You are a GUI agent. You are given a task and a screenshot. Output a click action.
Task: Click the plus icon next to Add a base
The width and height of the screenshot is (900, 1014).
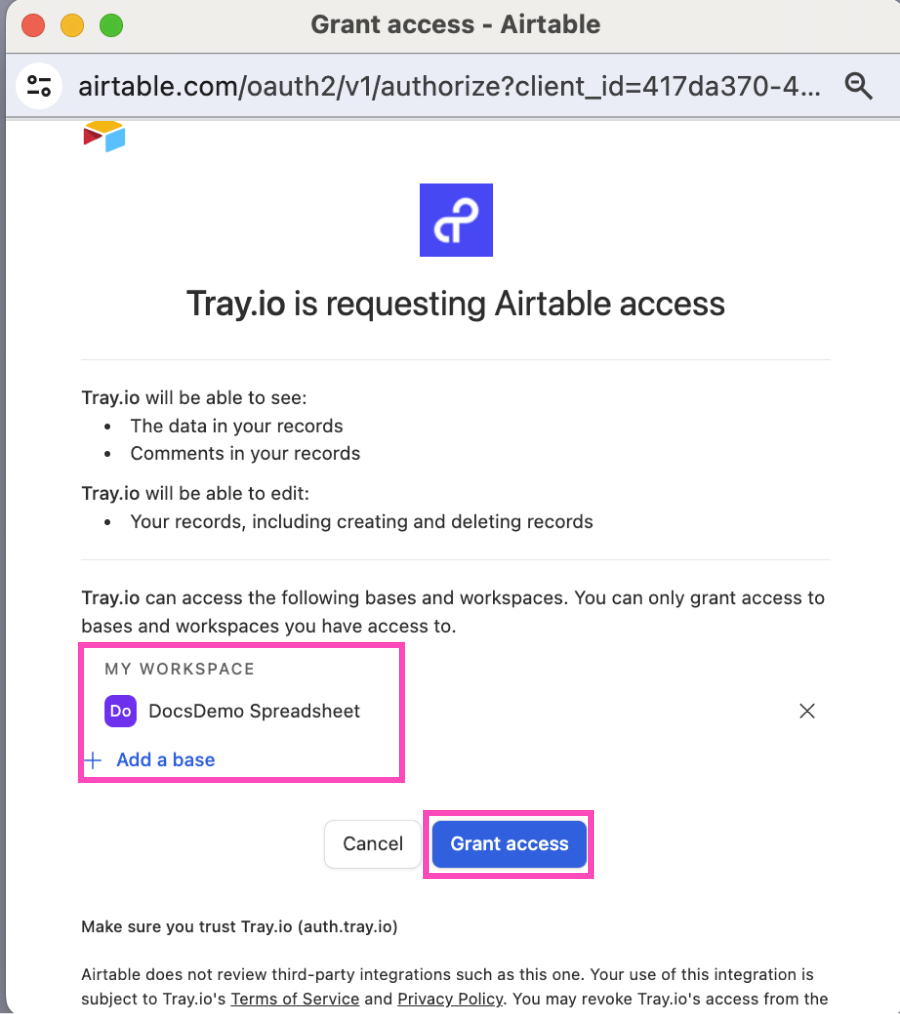coord(92,760)
